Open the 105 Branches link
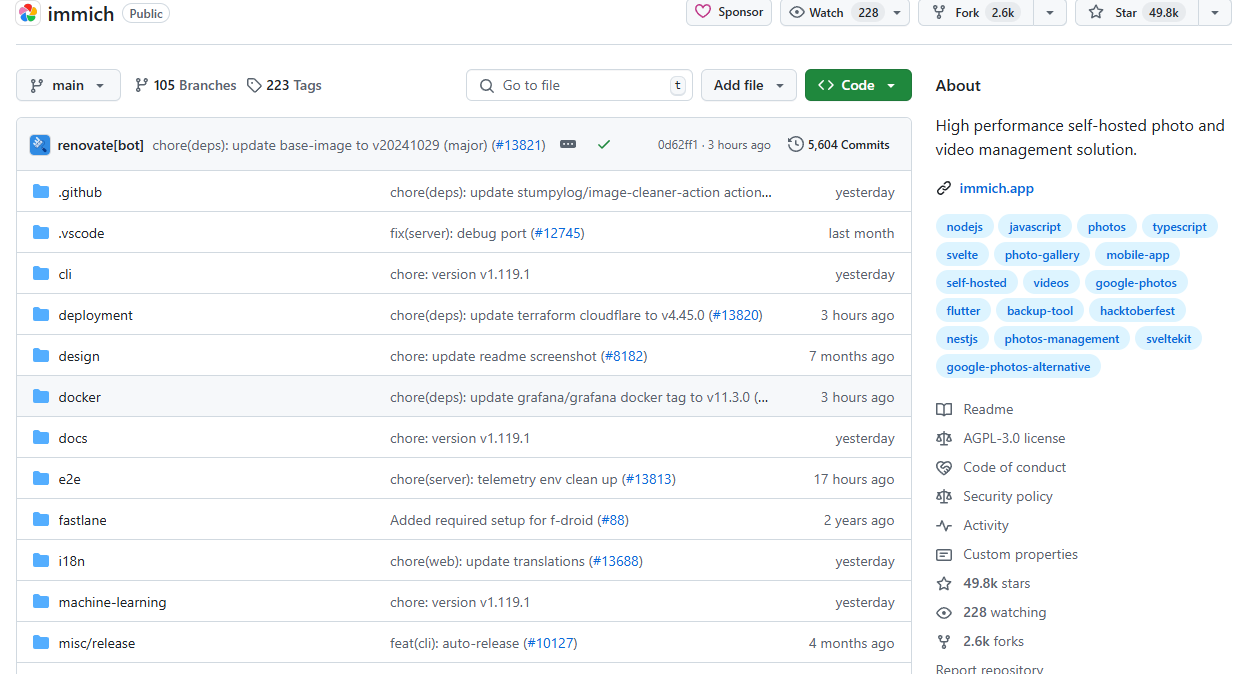The image size is (1238, 674). [x=186, y=86]
